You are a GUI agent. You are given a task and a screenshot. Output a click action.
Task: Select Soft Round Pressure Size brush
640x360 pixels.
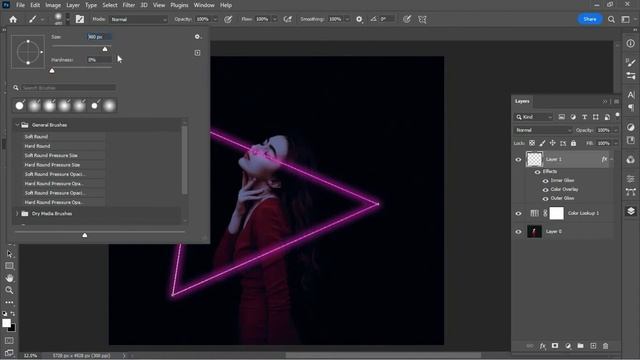(x=51, y=156)
